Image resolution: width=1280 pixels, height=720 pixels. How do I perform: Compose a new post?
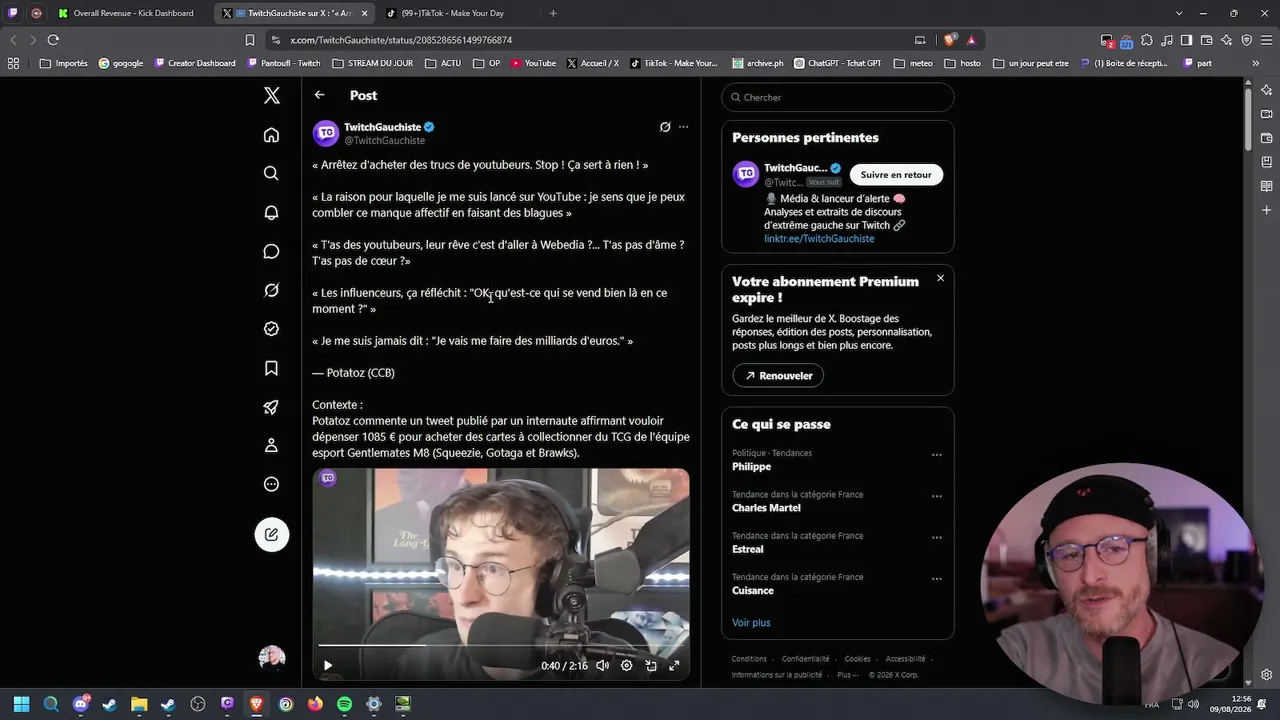coord(271,535)
